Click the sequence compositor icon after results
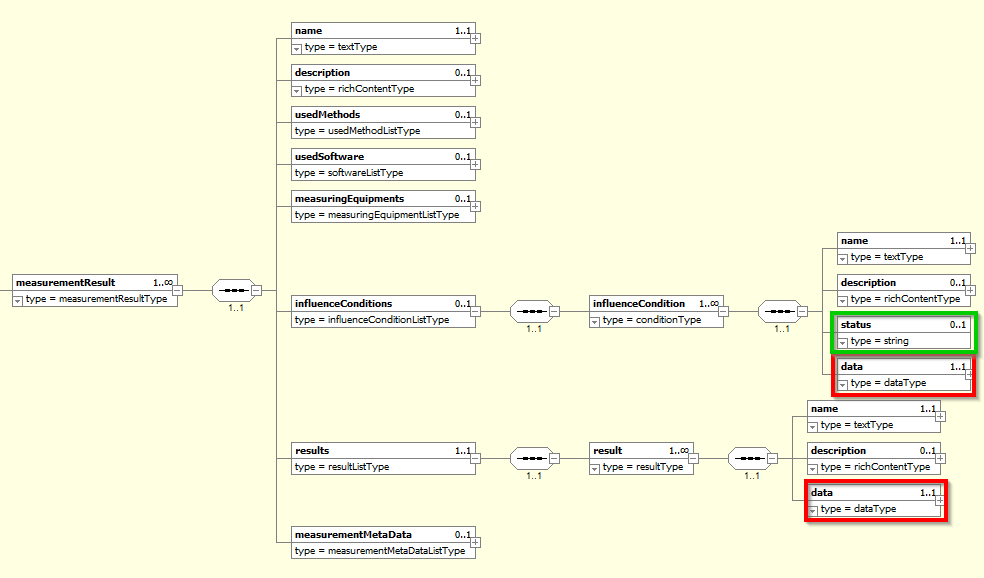Viewport: 984px width, 578px height. [529, 459]
